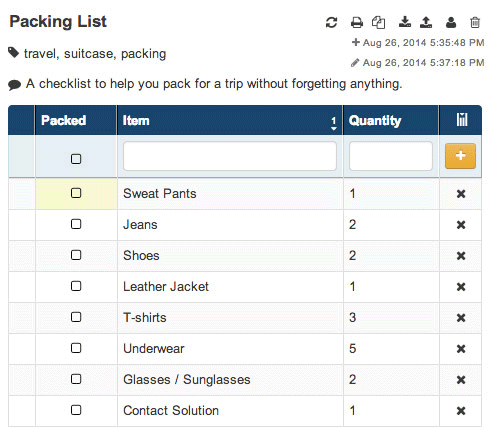This screenshot has width=491, height=427.
Task: Click the column chart icon in table header
Action: coord(462,119)
